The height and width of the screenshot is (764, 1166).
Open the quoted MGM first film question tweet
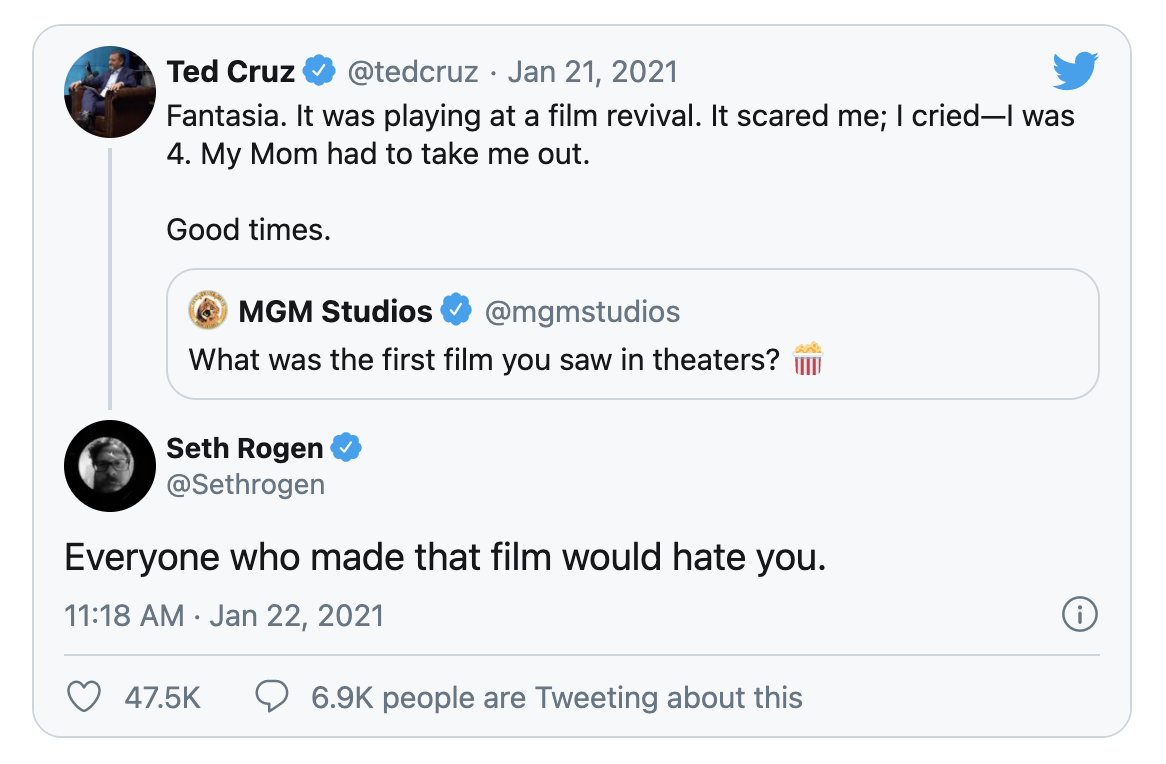632,359
